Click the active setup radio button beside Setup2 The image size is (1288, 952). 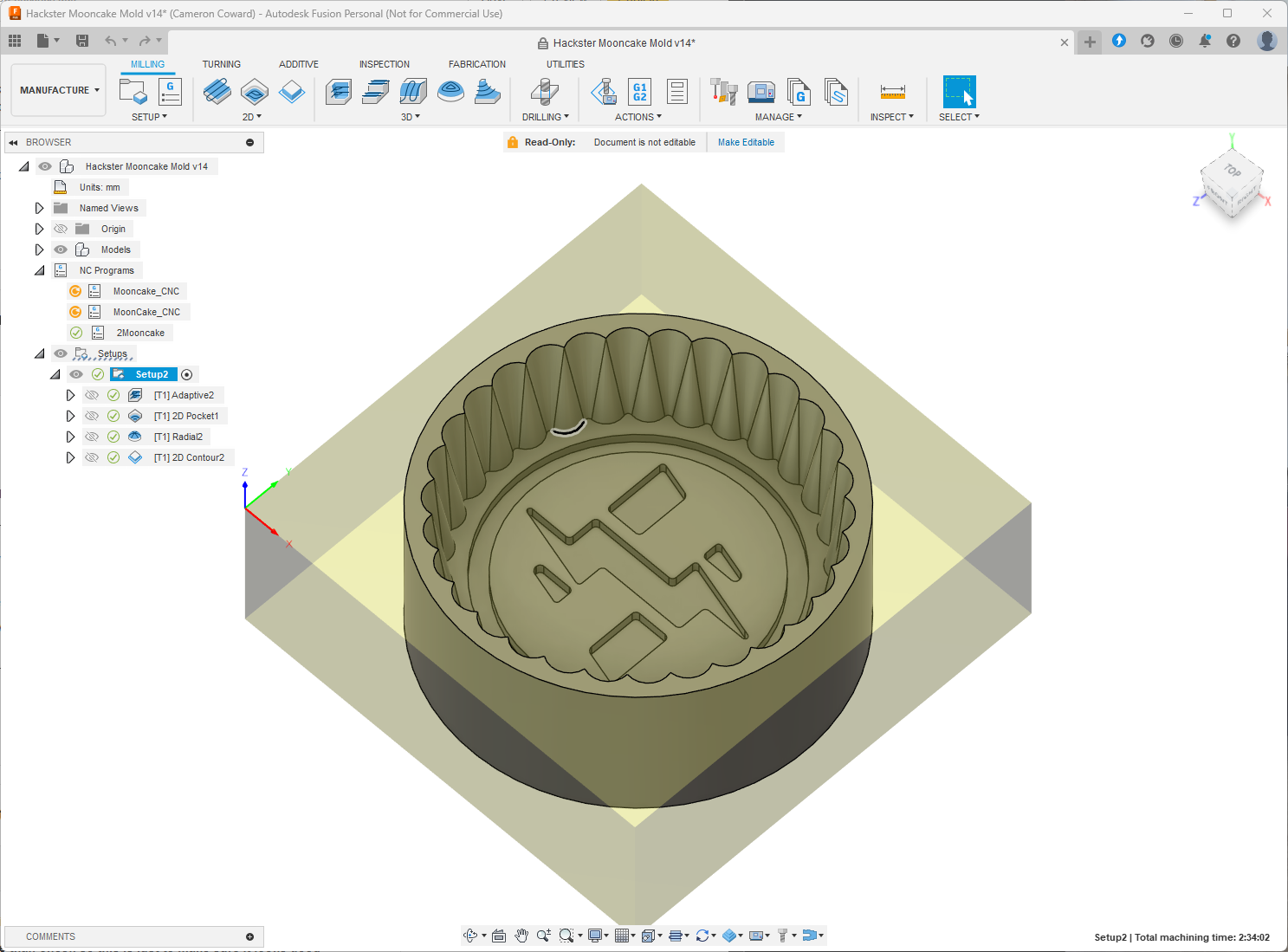click(187, 375)
